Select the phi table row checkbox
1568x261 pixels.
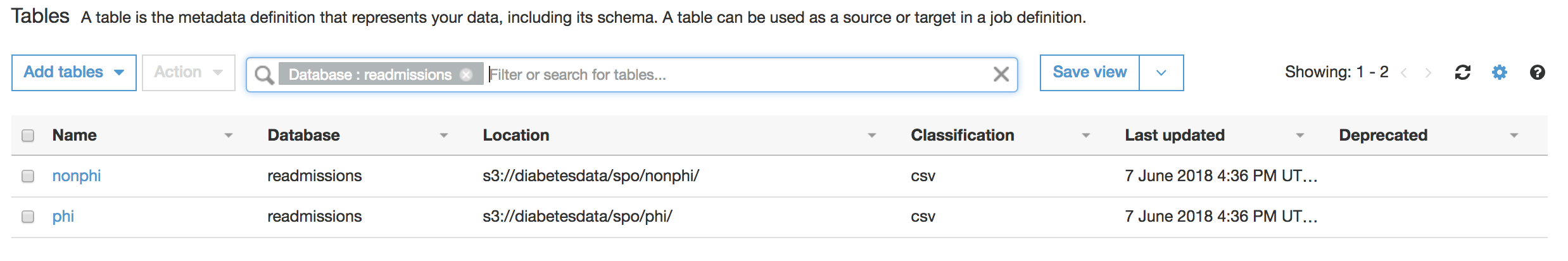coord(28,217)
